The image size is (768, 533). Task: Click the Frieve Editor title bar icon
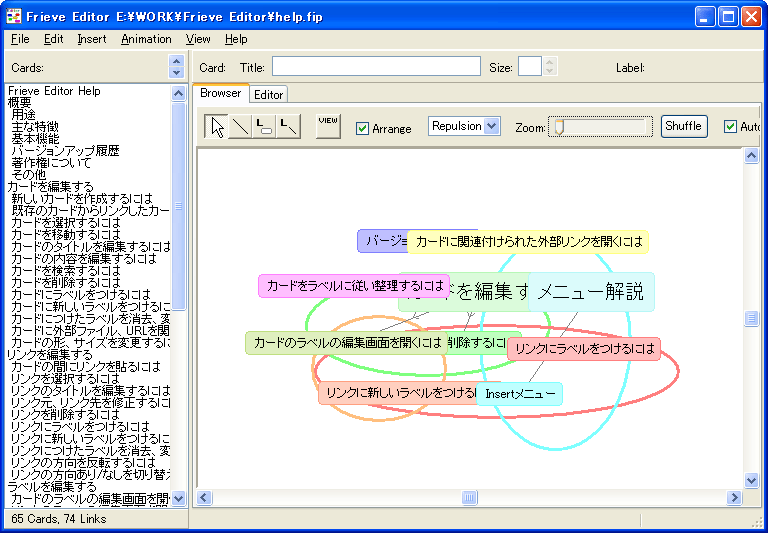click(14, 18)
